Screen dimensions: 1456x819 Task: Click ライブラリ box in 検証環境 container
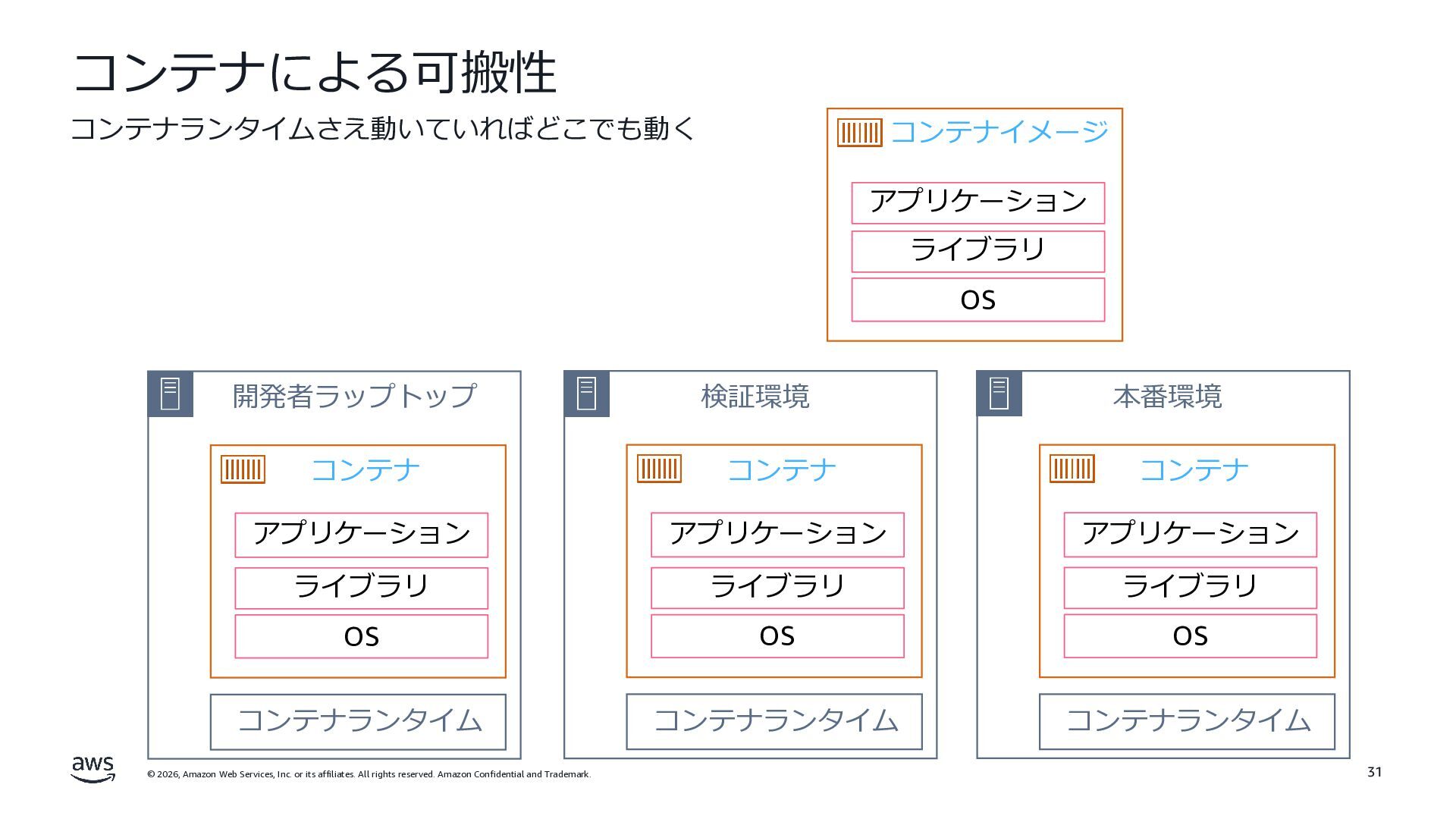point(777,588)
